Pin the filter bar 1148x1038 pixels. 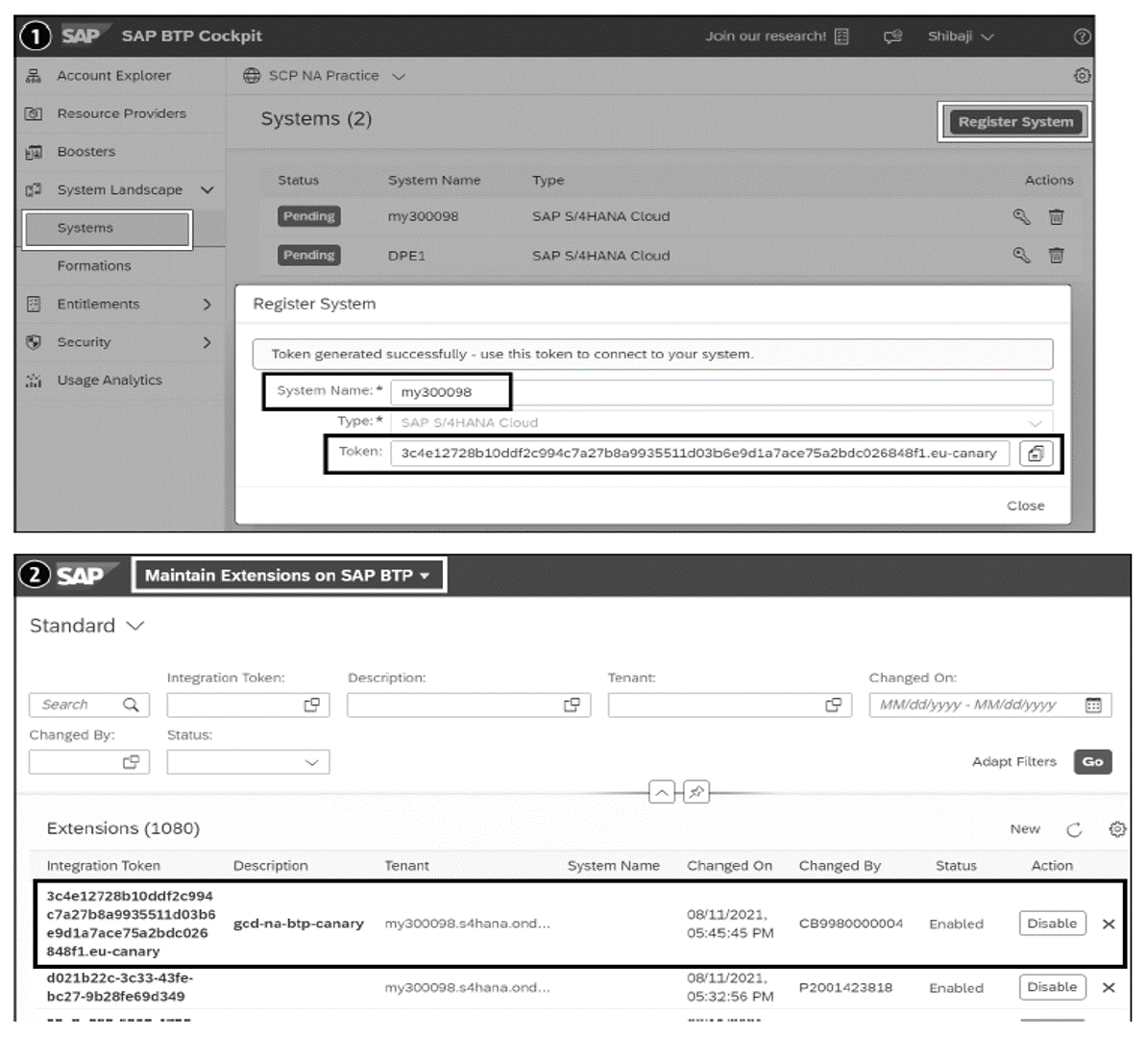pos(697,792)
